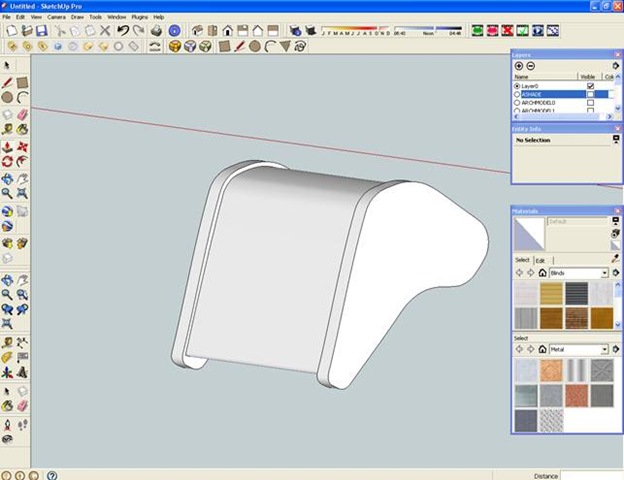The image size is (624, 480).
Task: Toggle ARCHMODELO layer visibility checkbox
Action: (x=591, y=102)
